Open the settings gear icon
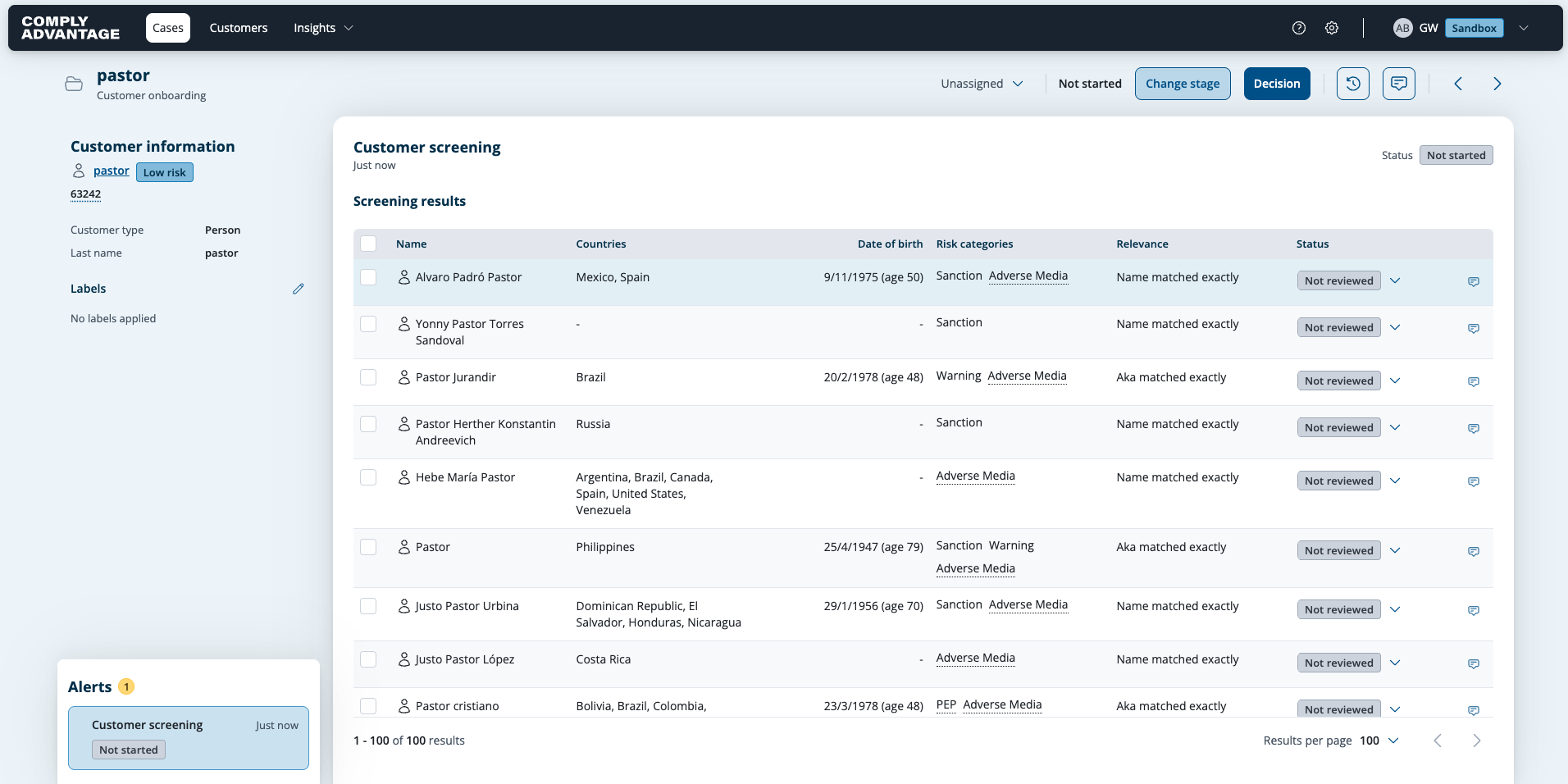This screenshot has height=784, width=1568. click(1332, 28)
